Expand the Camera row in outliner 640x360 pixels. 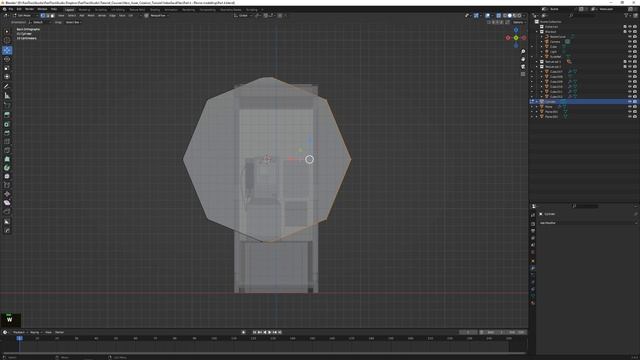(x=542, y=42)
